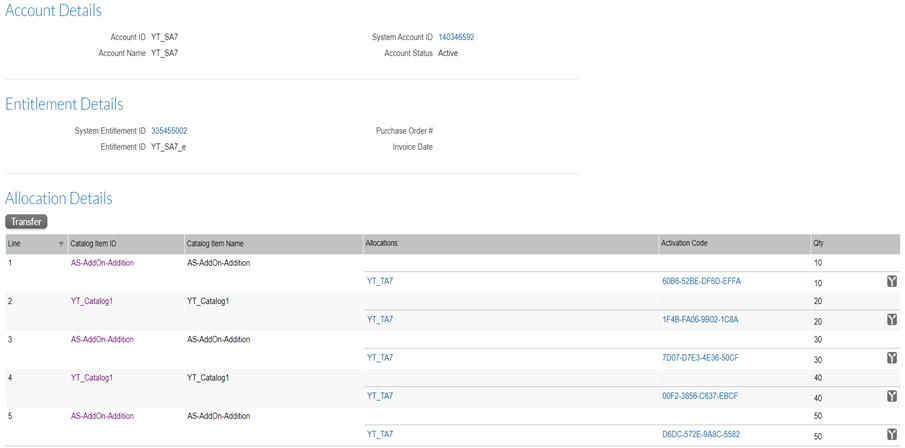Open the Line column filter arrow
Screen dimensions: 905x448
(61, 244)
